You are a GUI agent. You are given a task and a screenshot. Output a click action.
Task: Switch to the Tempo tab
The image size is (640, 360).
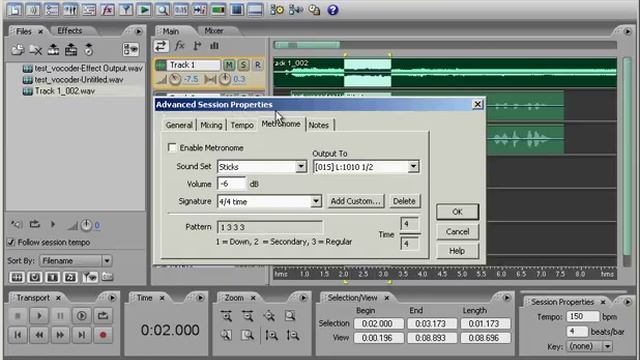[242, 125]
